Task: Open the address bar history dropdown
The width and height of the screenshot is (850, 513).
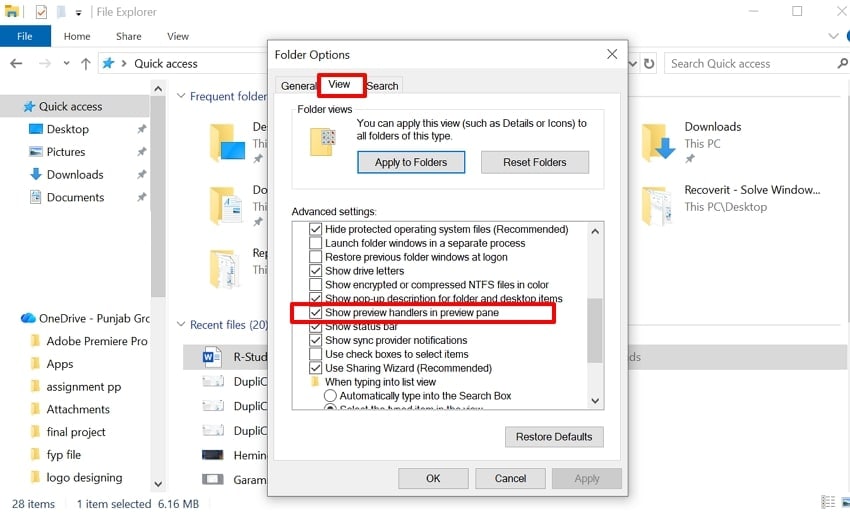Action: click(633, 63)
